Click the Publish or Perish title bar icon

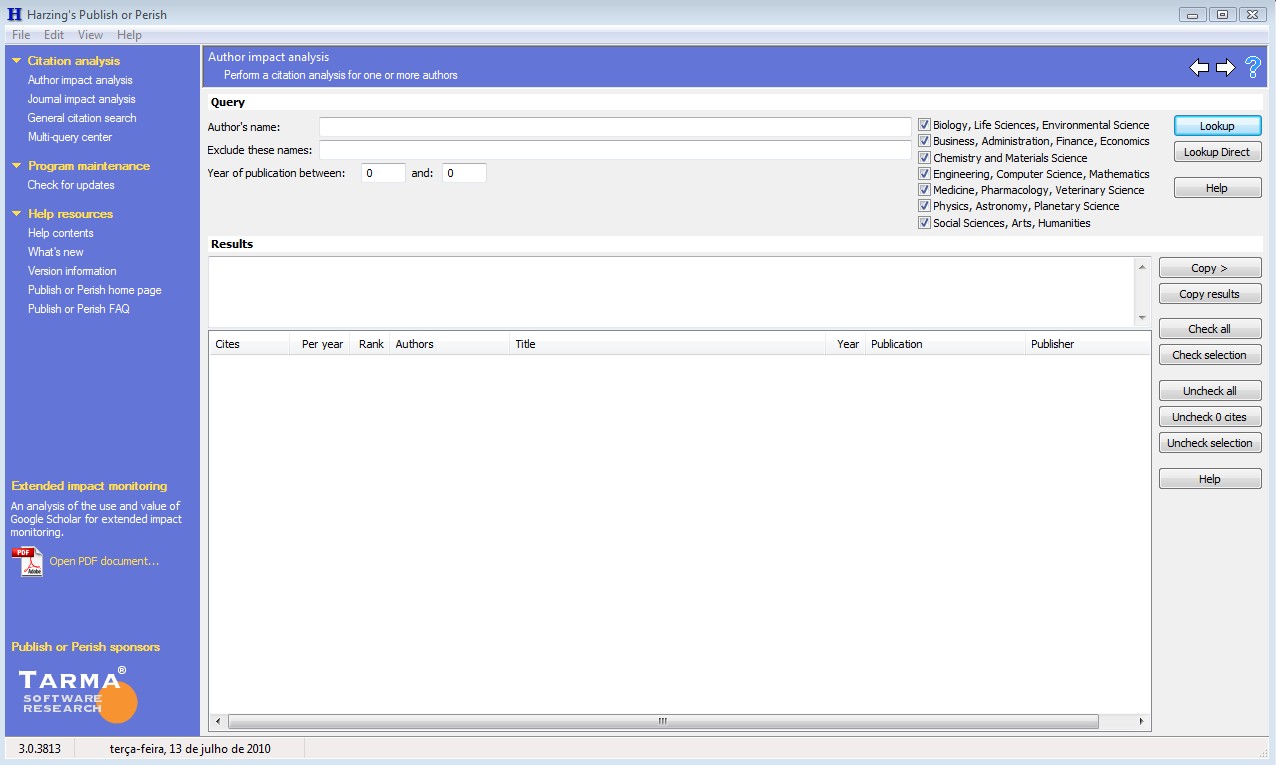14,14
